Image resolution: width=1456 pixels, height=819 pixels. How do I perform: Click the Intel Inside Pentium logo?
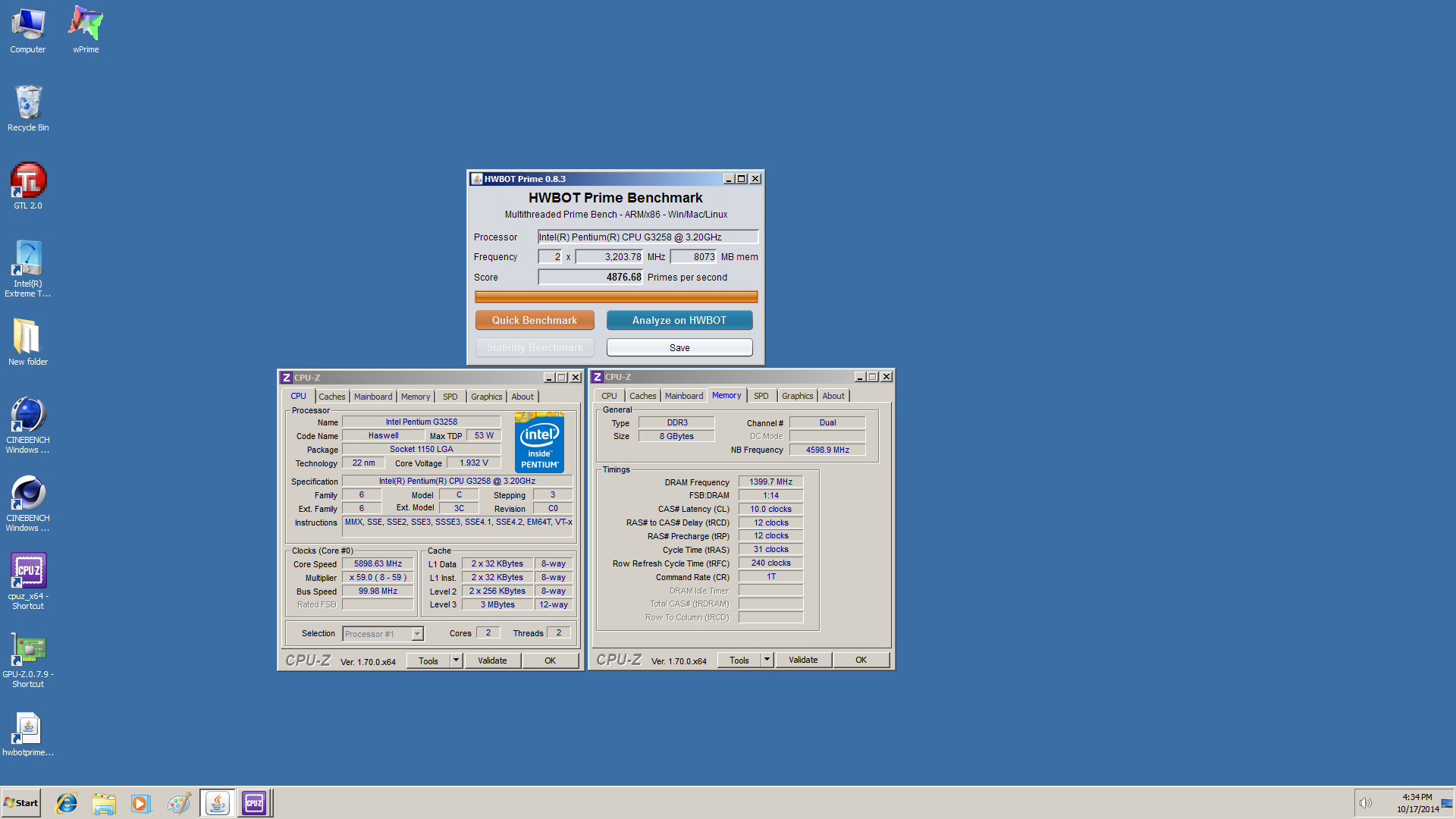(x=539, y=442)
